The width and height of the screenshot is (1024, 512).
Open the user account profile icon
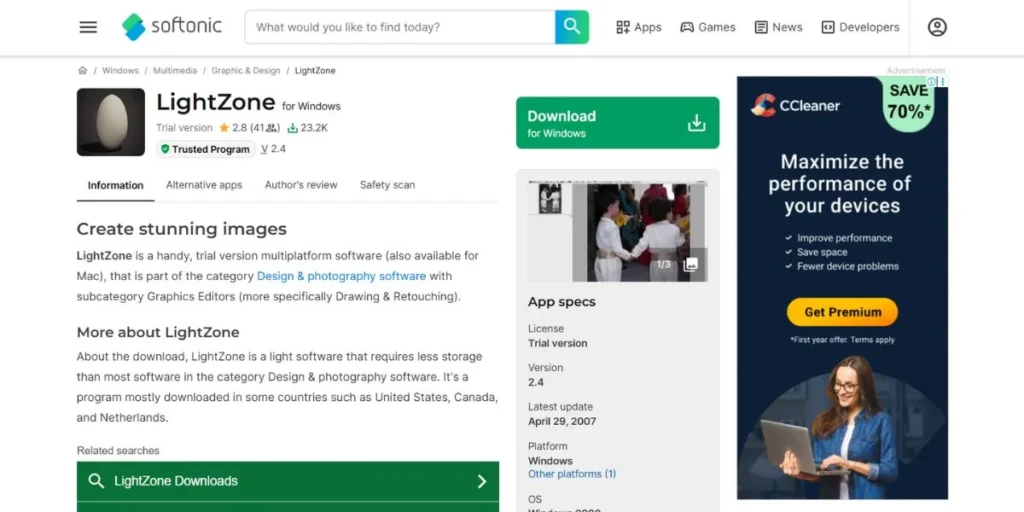tap(937, 27)
